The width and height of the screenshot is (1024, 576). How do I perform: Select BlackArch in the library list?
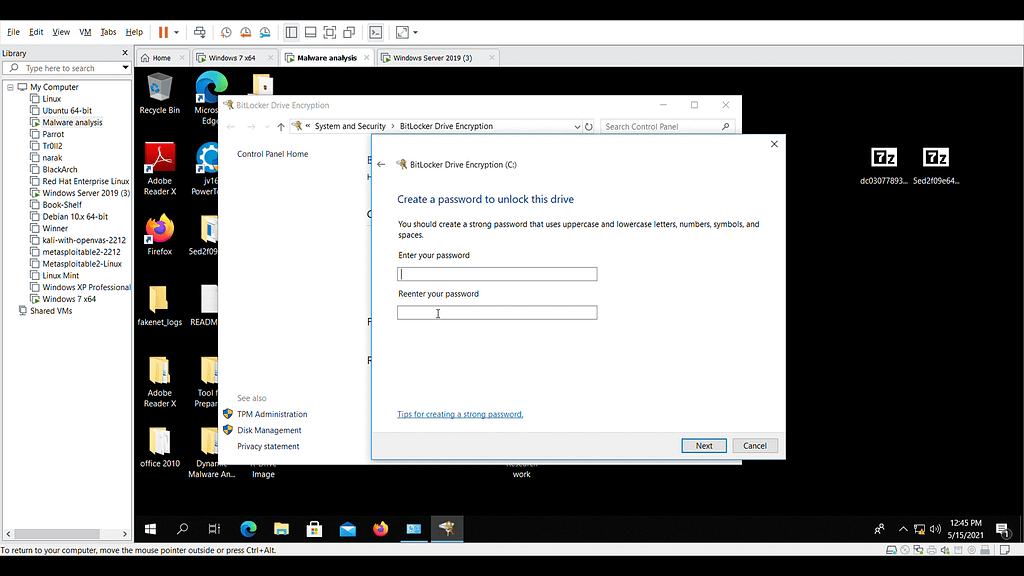tap(59, 170)
